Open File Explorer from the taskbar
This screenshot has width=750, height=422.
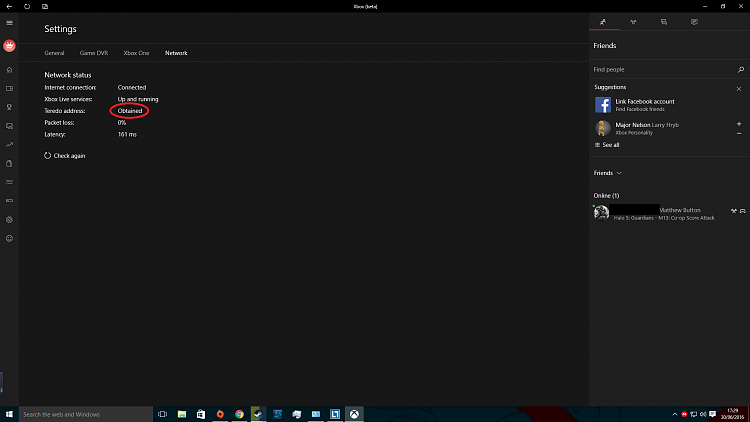tap(182, 414)
